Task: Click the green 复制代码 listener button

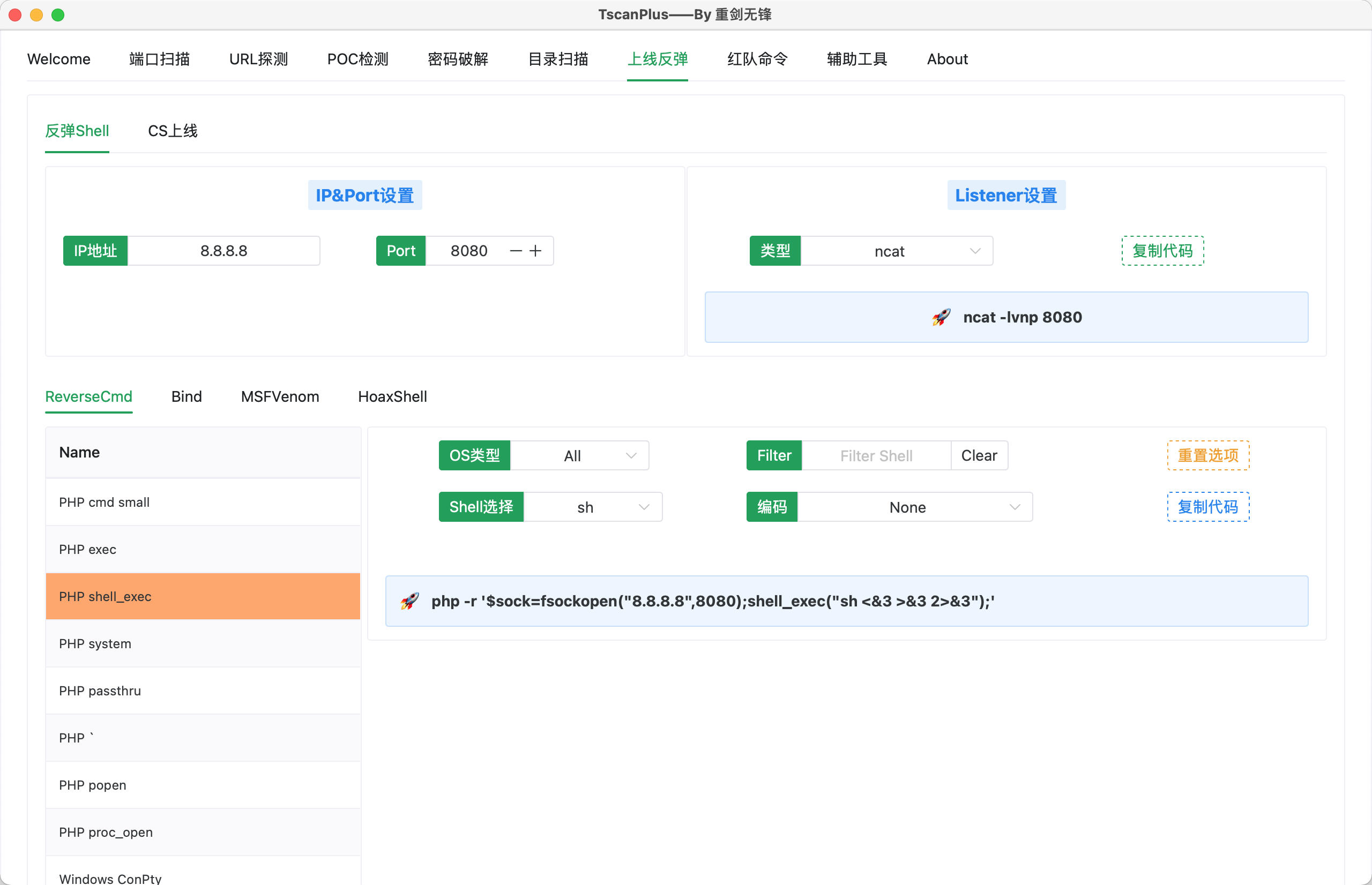Action: [1162, 251]
